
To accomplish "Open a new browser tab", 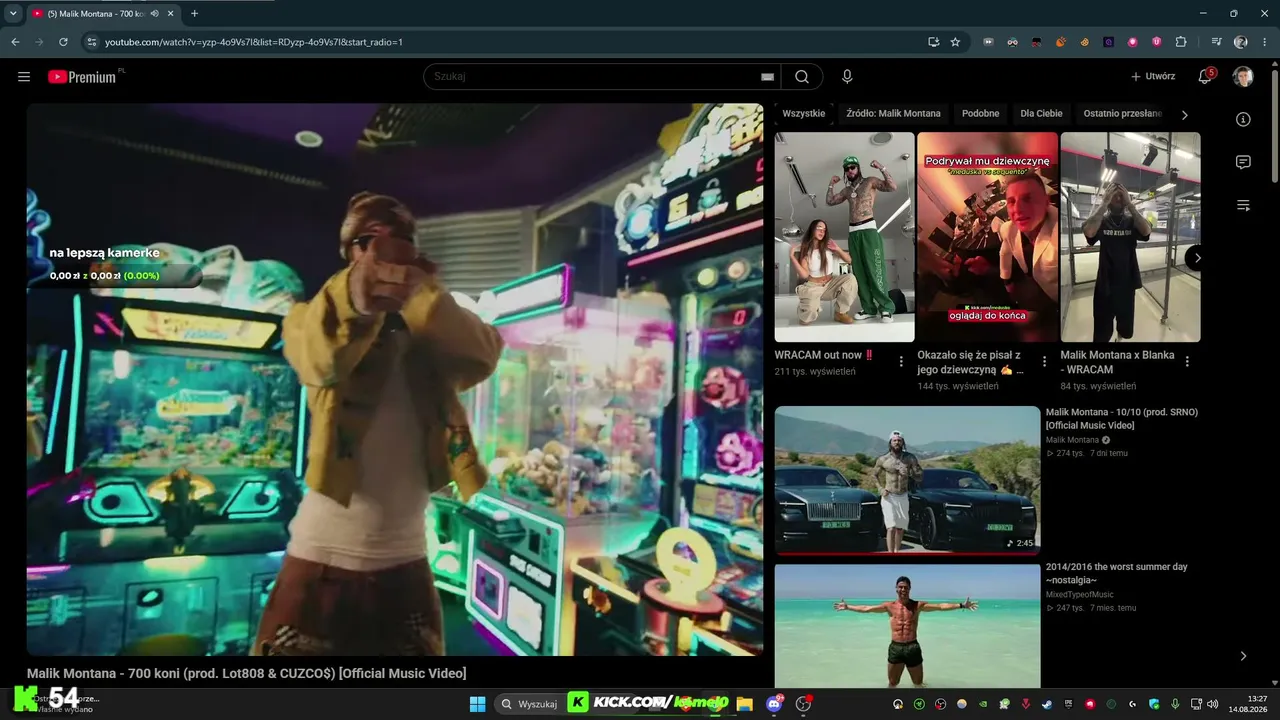I will (x=194, y=13).
